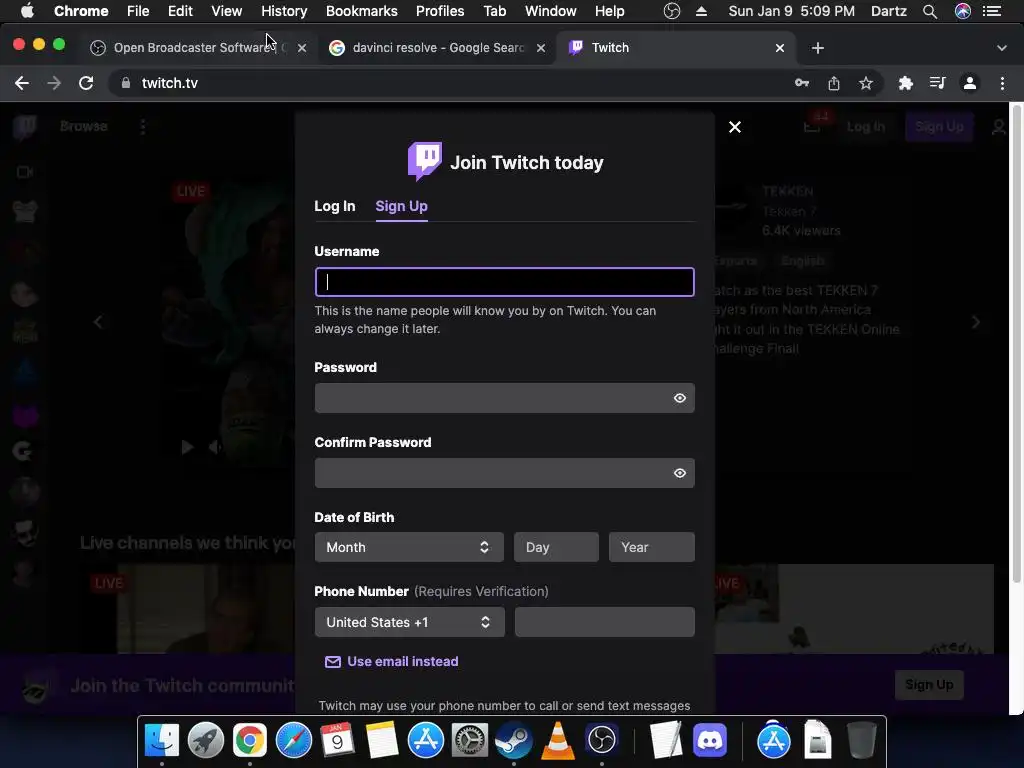The image size is (1024, 768).
Task: Click the share page icon
Action: click(x=834, y=83)
